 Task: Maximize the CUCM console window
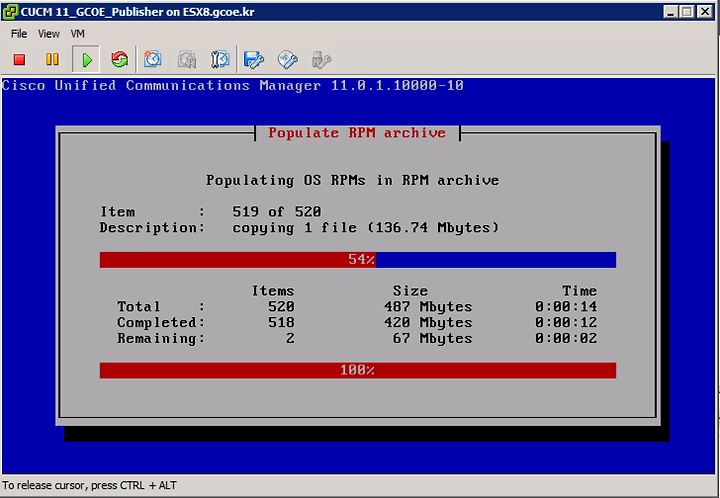(687, 11)
